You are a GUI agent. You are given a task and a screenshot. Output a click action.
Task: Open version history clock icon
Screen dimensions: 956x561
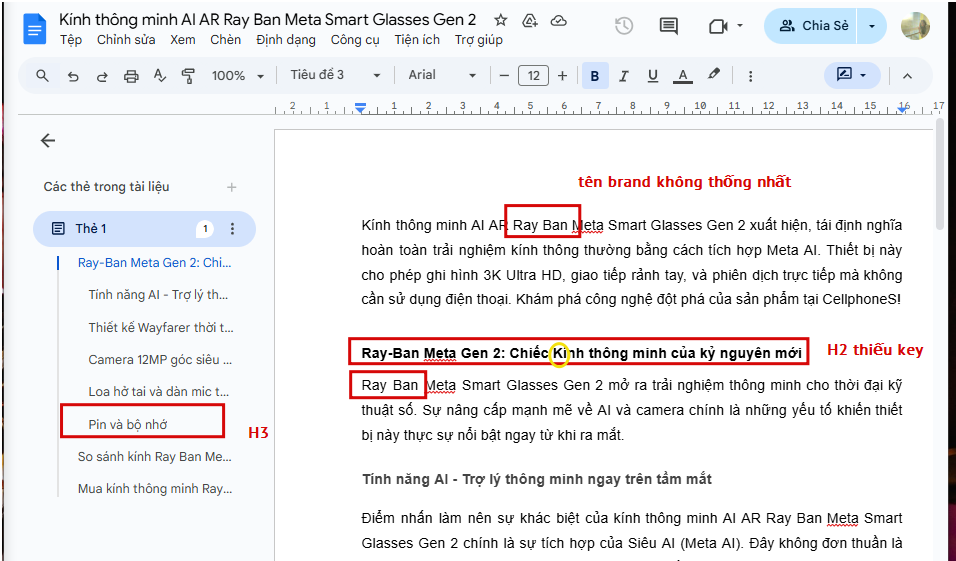(x=624, y=26)
